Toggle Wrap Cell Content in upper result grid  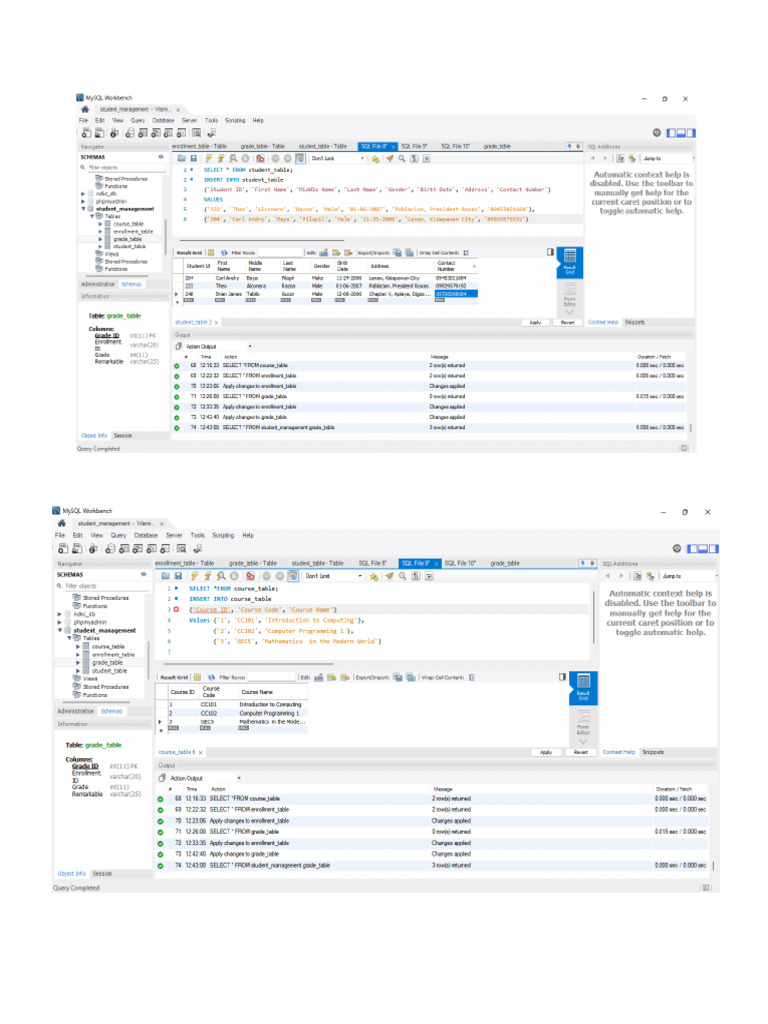tap(466, 253)
